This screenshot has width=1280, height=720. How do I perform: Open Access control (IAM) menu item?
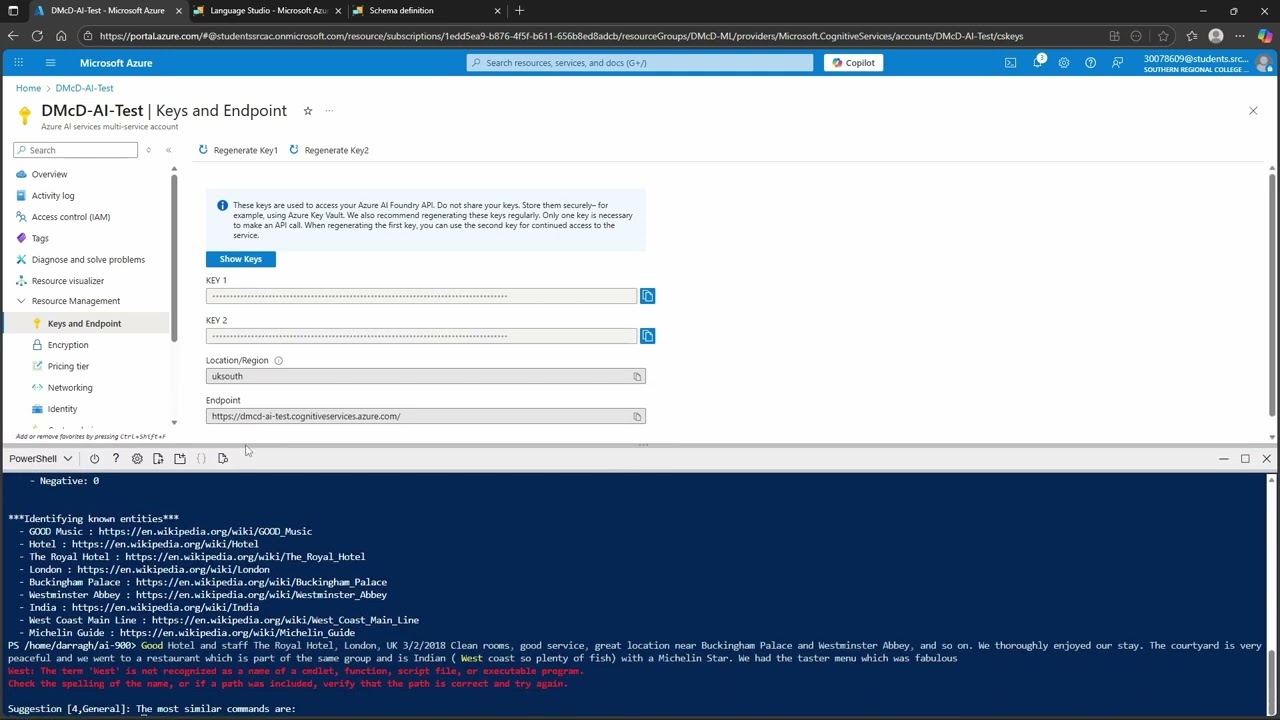pos(71,217)
